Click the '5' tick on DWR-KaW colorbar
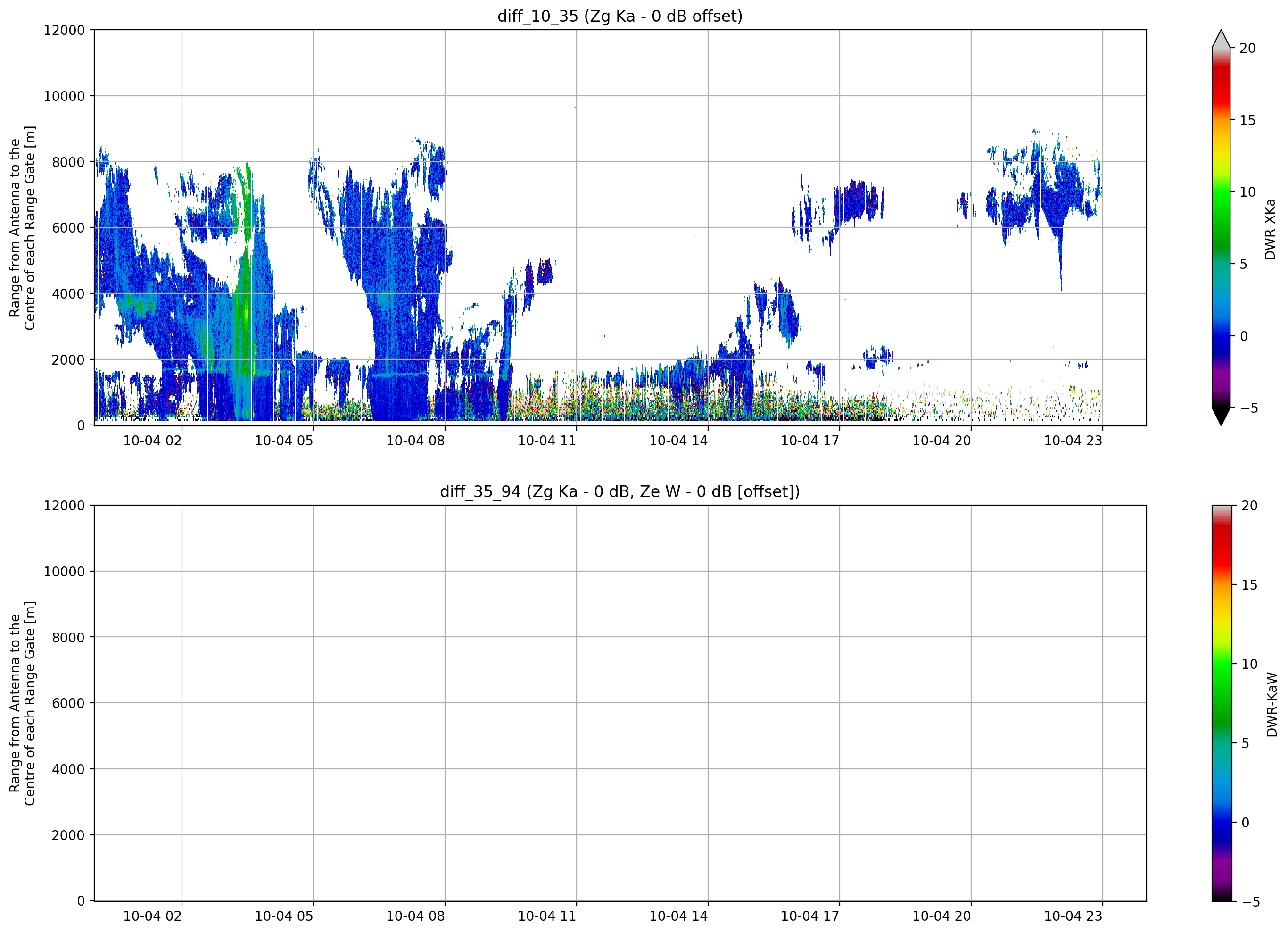Screen dimensions: 1288x933 [x=1246, y=743]
